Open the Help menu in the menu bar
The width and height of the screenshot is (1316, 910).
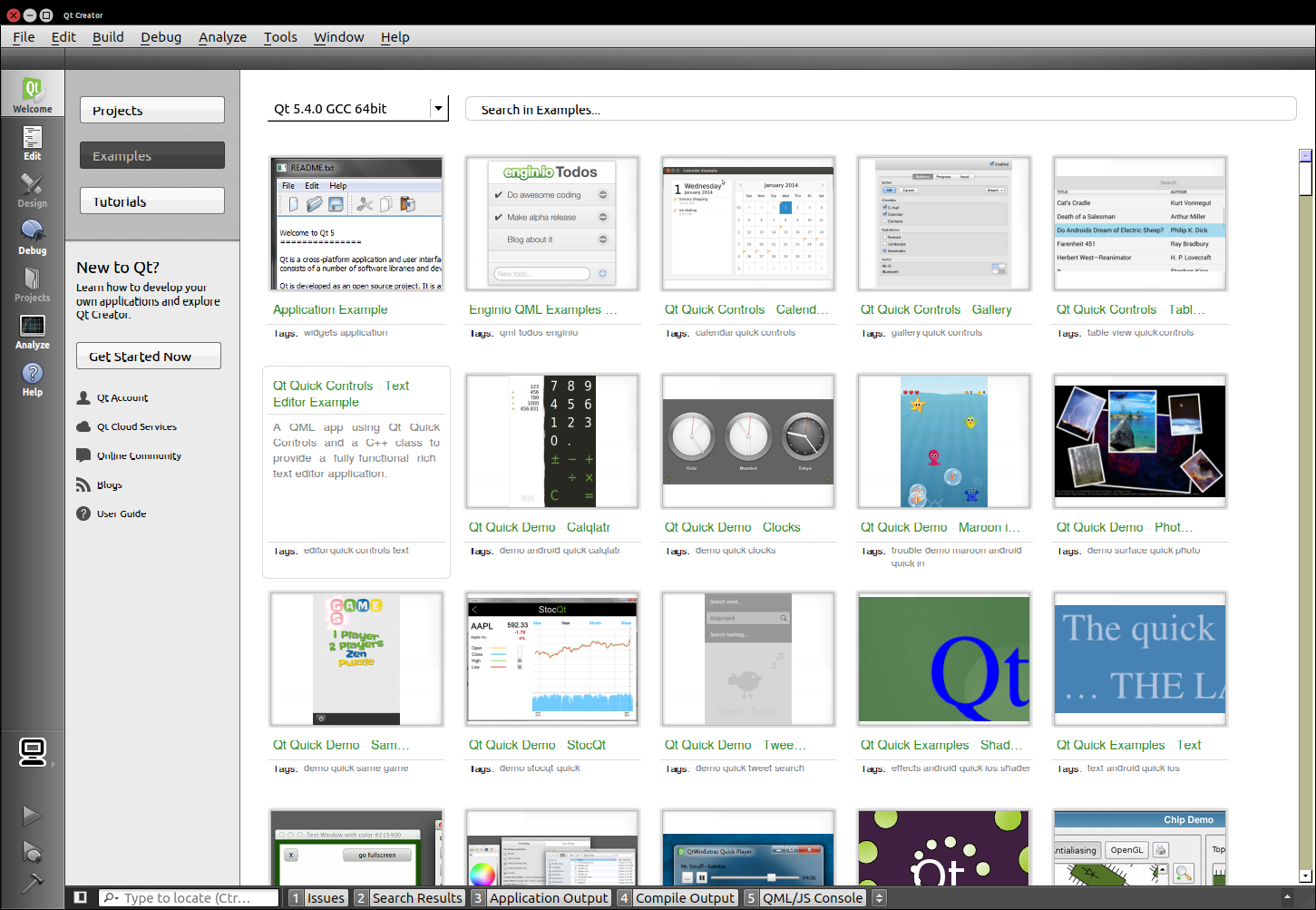(x=395, y=37)
